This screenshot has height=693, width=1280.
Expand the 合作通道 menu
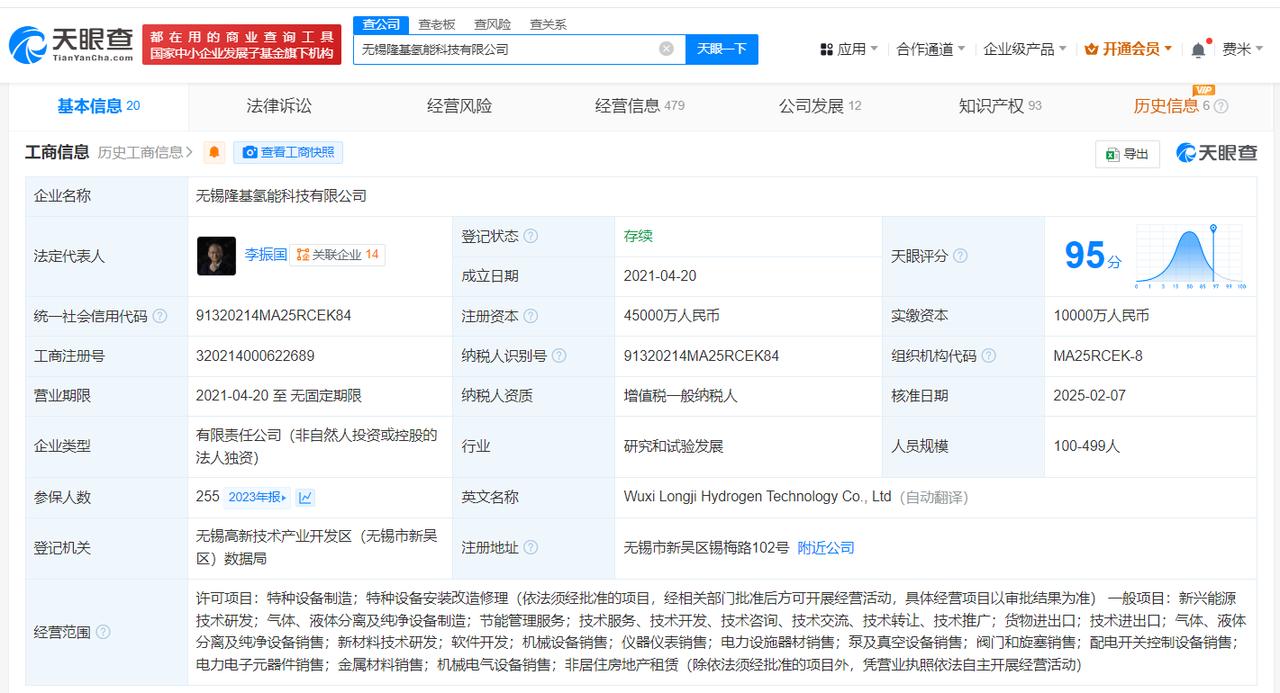931,48
